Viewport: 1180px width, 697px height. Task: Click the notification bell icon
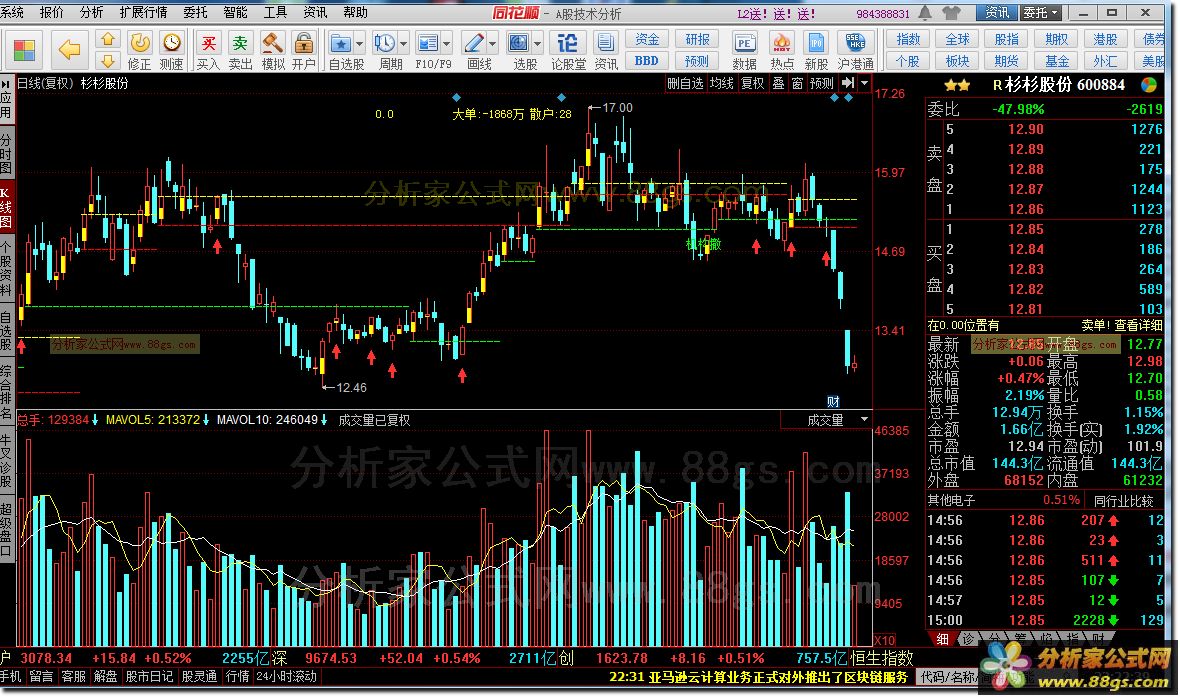point(926,13)
